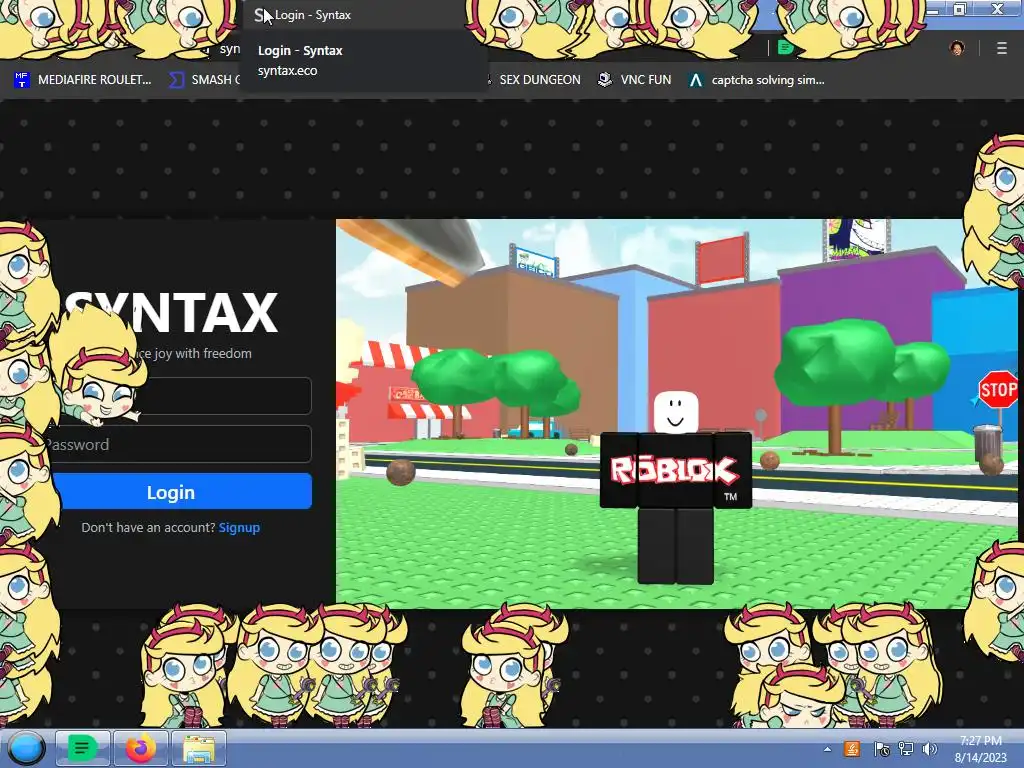Click the SYNTAX logo heading
The width and height of the screenshot is (1024, 768).
coord(171,313)
